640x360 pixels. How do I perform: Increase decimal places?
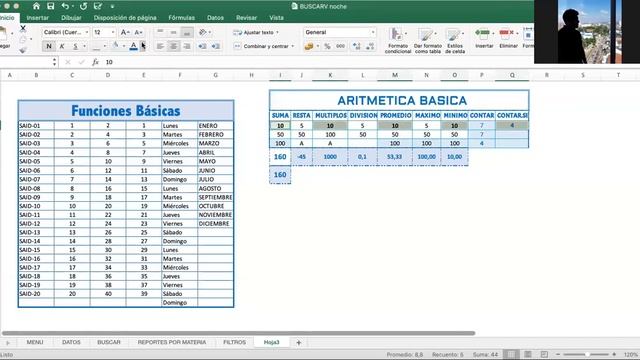tap(356, 46)
